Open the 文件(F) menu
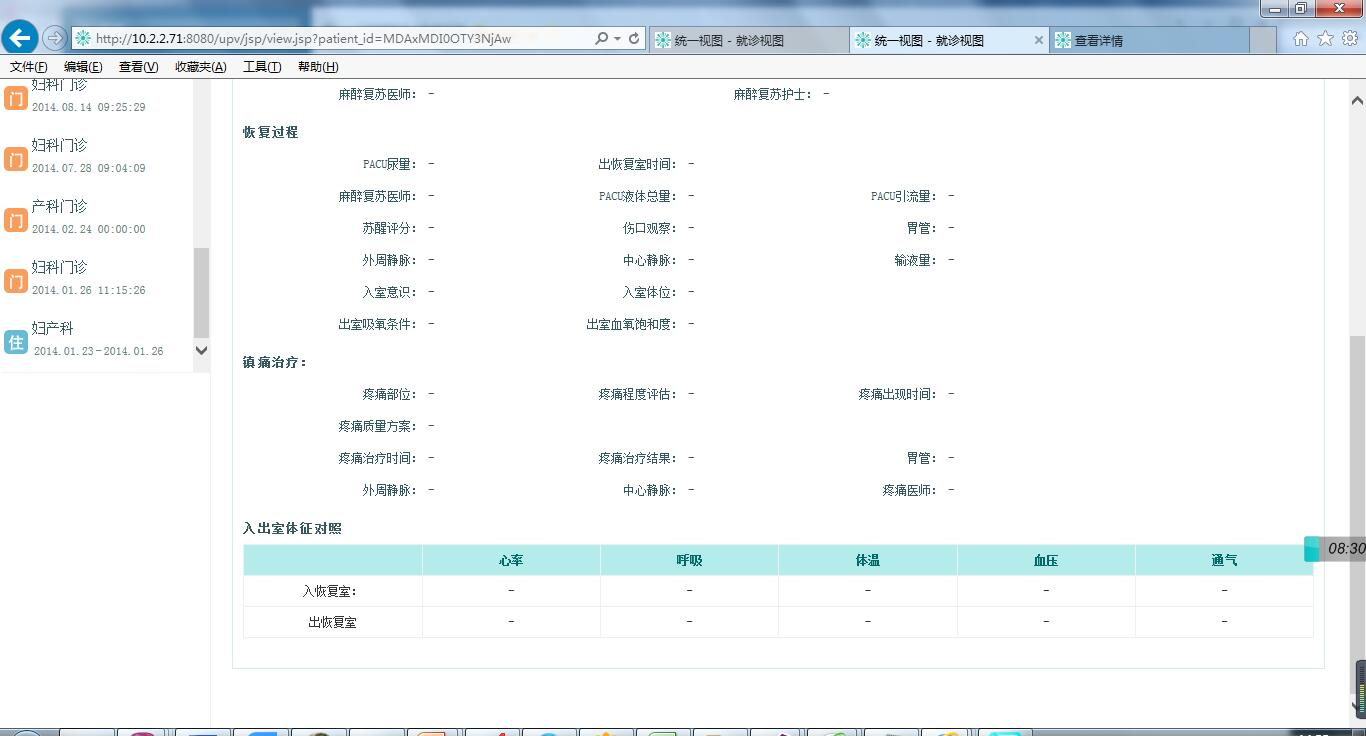1366x736 pixels. 28,67
